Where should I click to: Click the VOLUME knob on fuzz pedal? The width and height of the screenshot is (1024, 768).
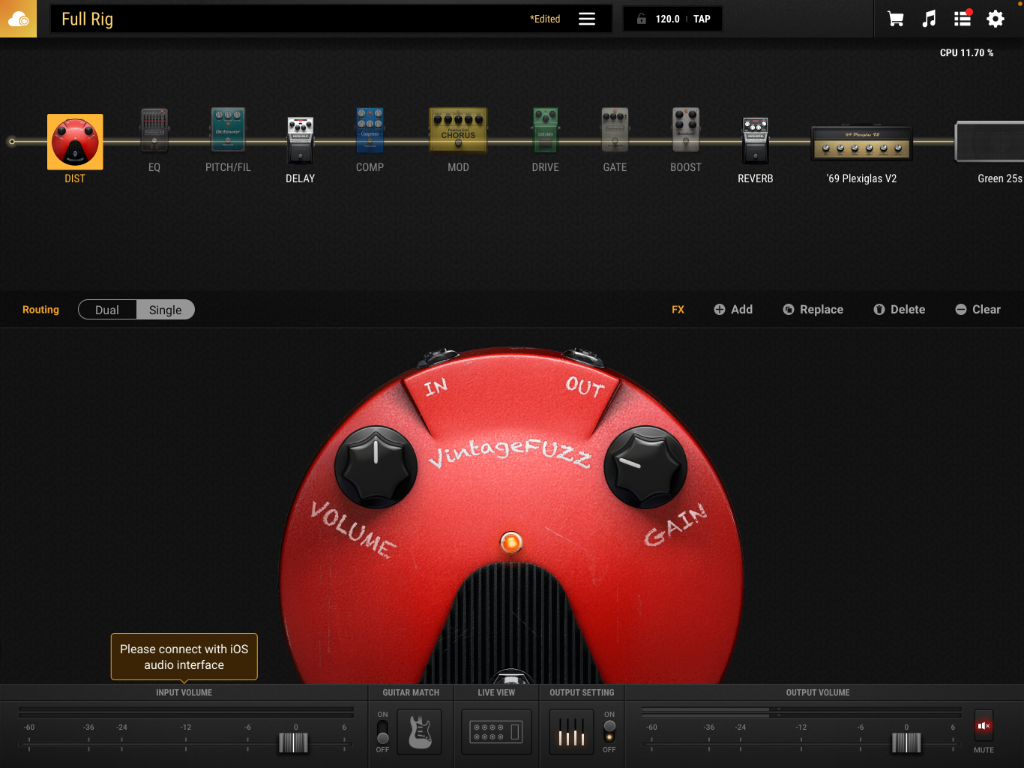376,467
